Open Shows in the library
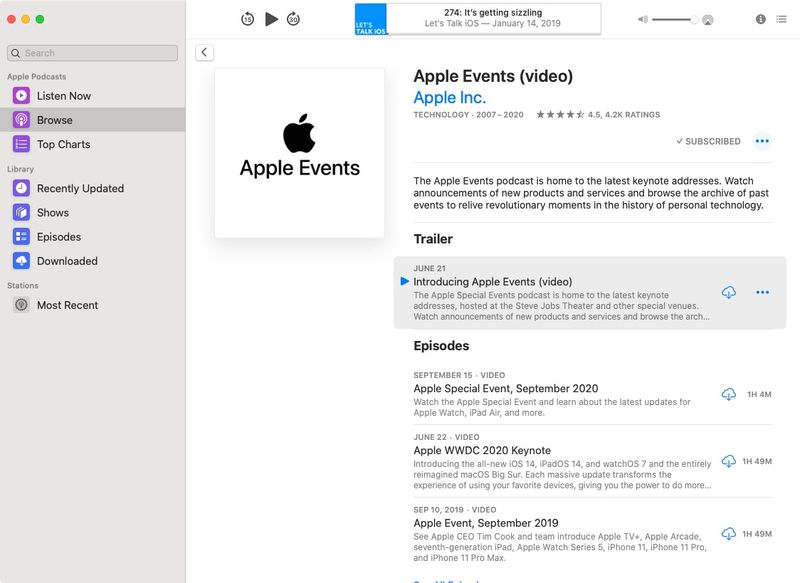This screenshot has height=583, width=800. coord(92,212)
